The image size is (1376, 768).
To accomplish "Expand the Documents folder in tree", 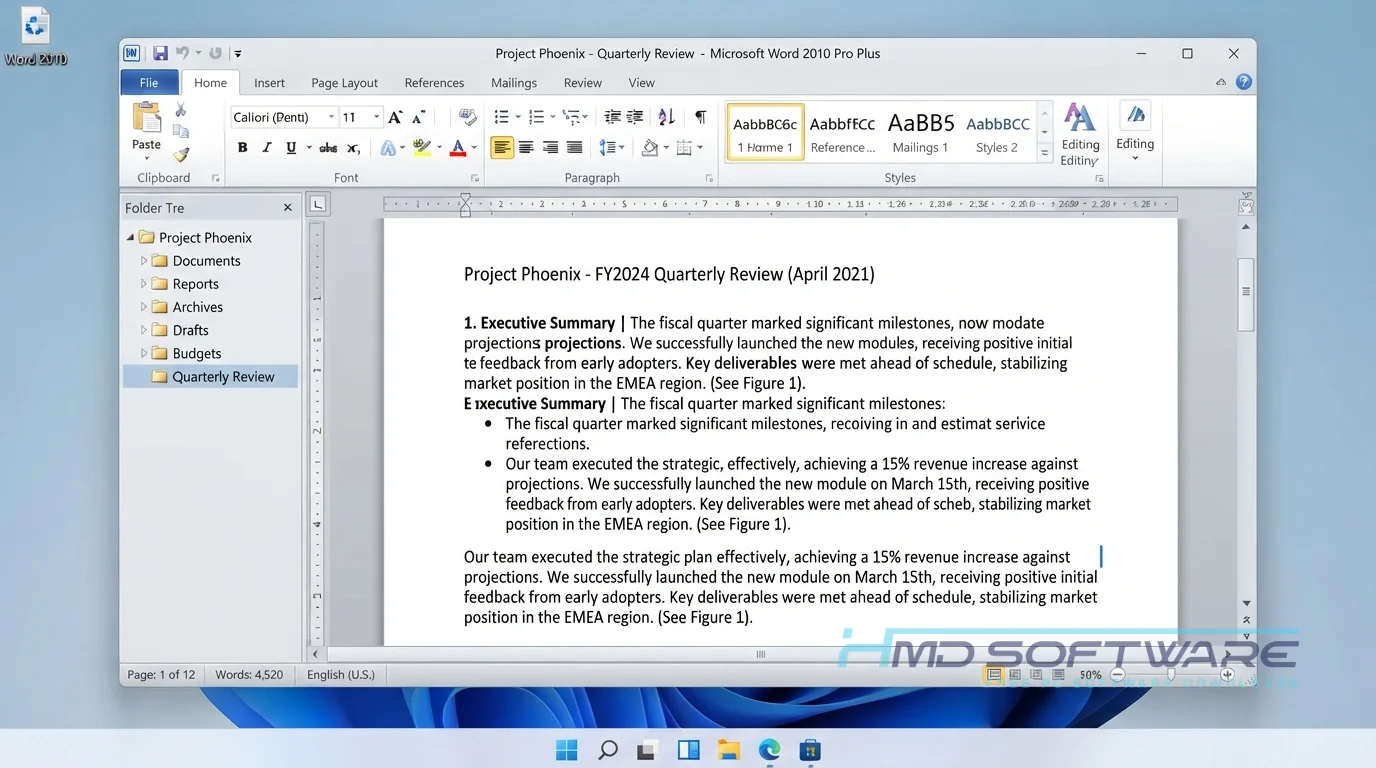I will click(144, 260).
